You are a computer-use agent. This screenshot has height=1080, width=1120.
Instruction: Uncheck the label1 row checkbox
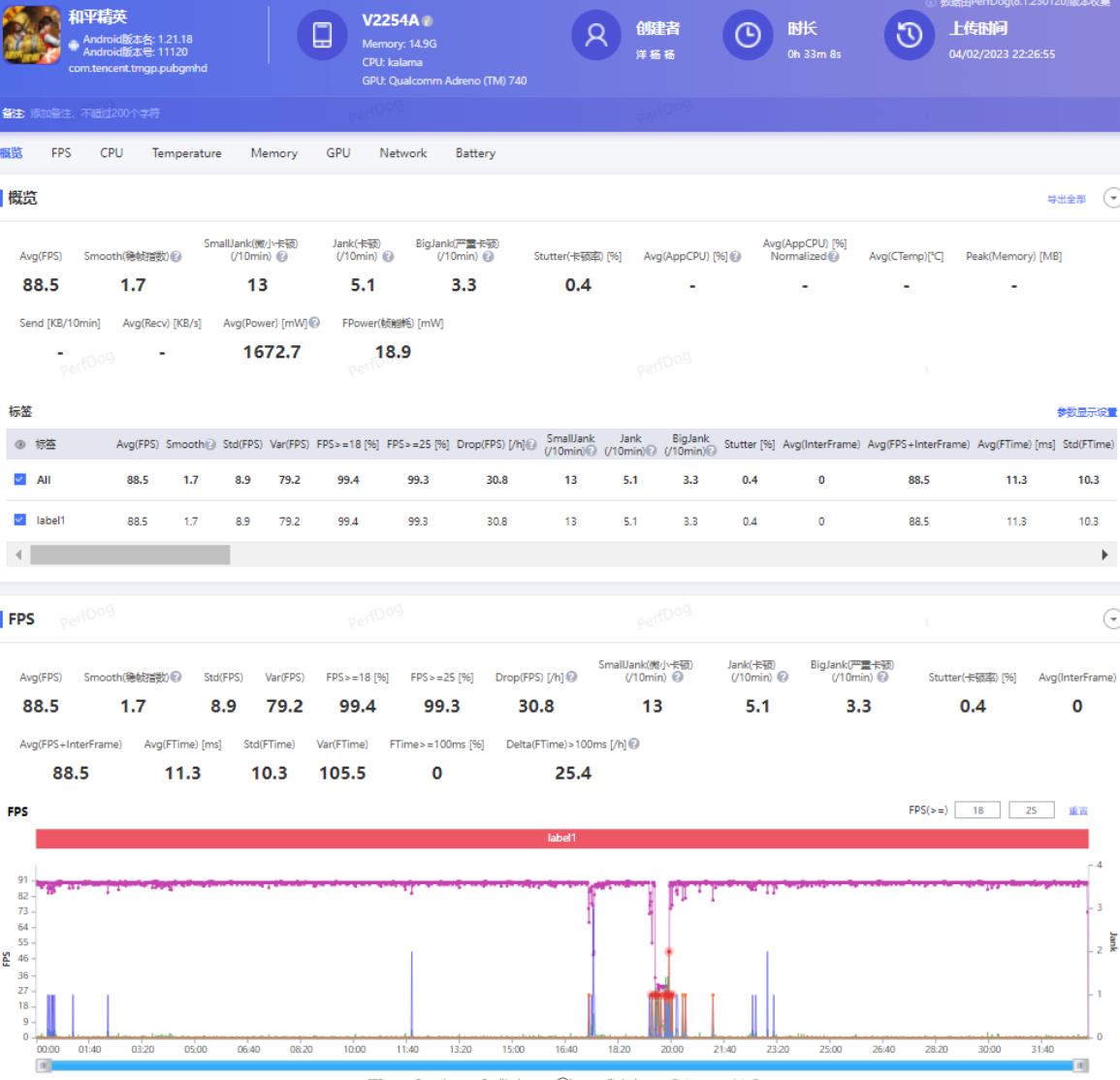pyautogui.click(x=20, y=521)
